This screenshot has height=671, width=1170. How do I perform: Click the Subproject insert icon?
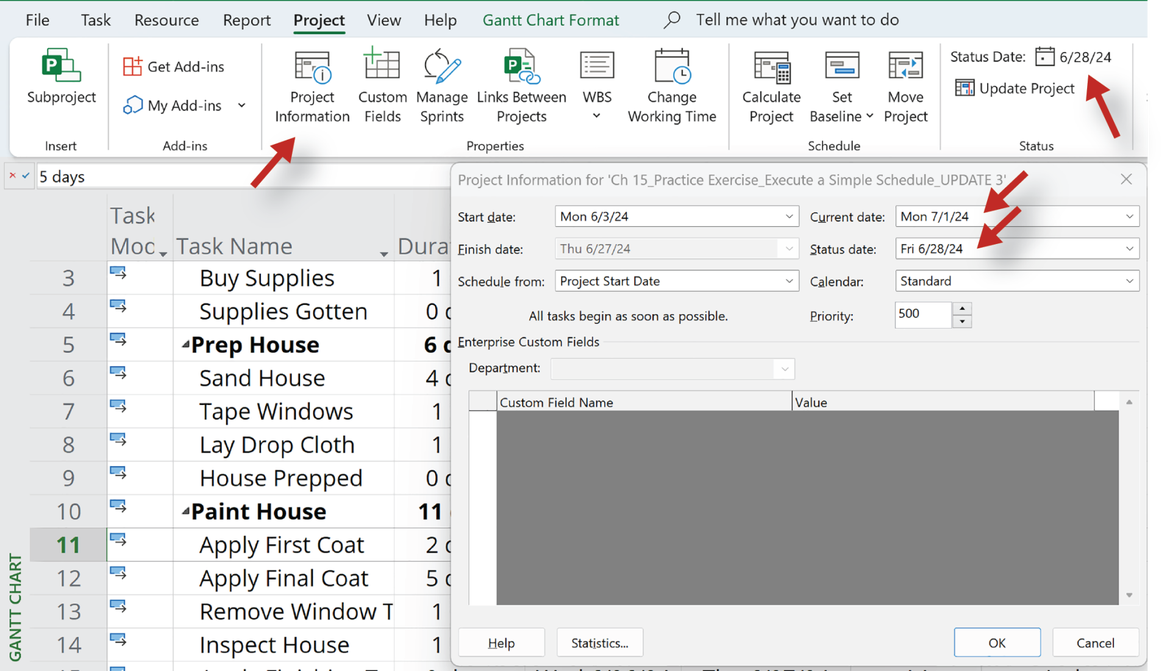tap(61, 65)
